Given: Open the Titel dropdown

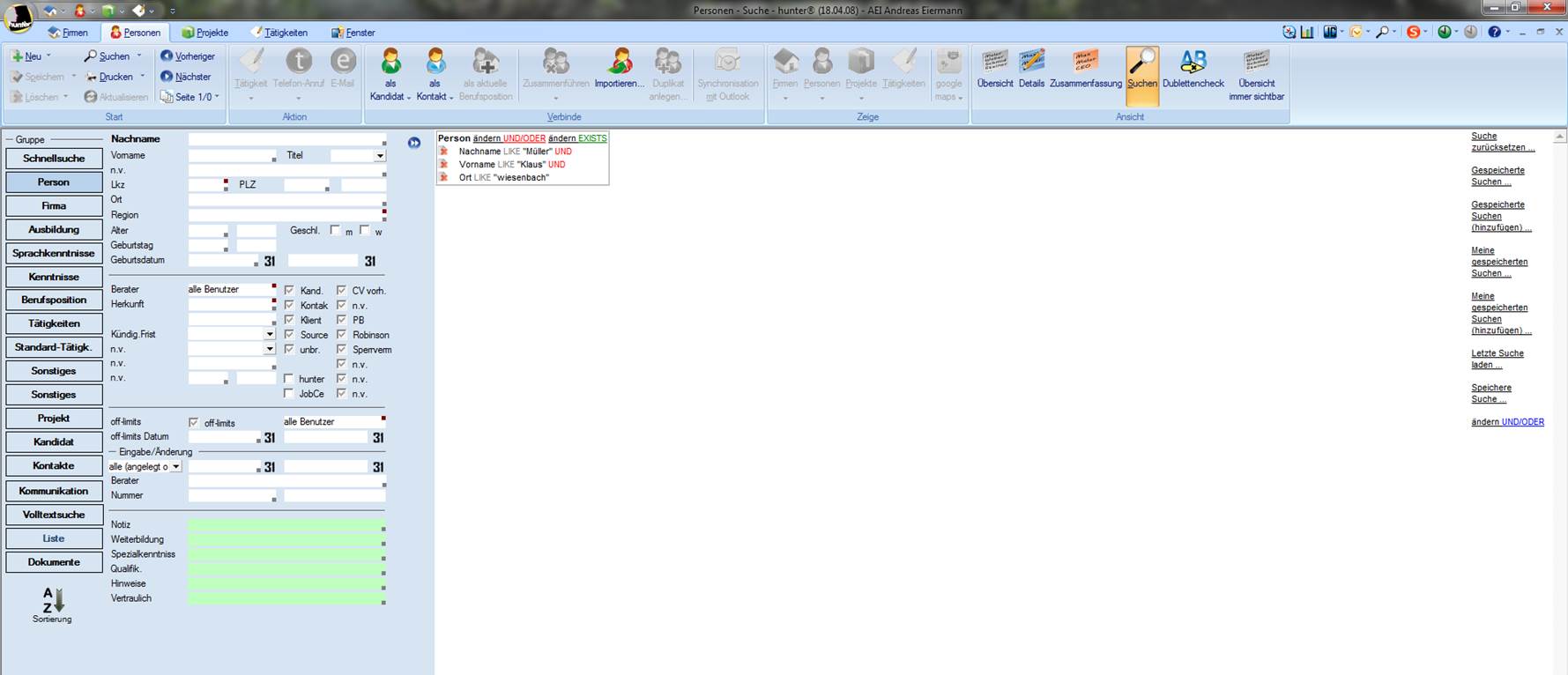Looking at the screenshot, I should click(380, 156).
